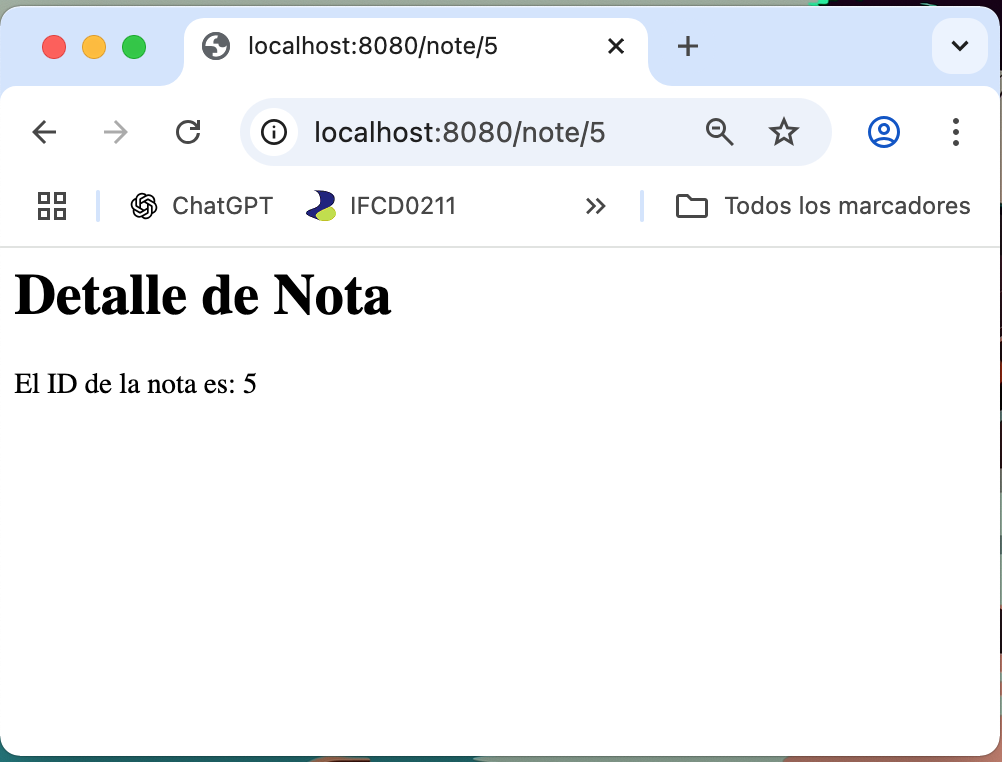1002x762 pixels.
Task: Click the user profile avatar icon
Action: pos(883,131)
